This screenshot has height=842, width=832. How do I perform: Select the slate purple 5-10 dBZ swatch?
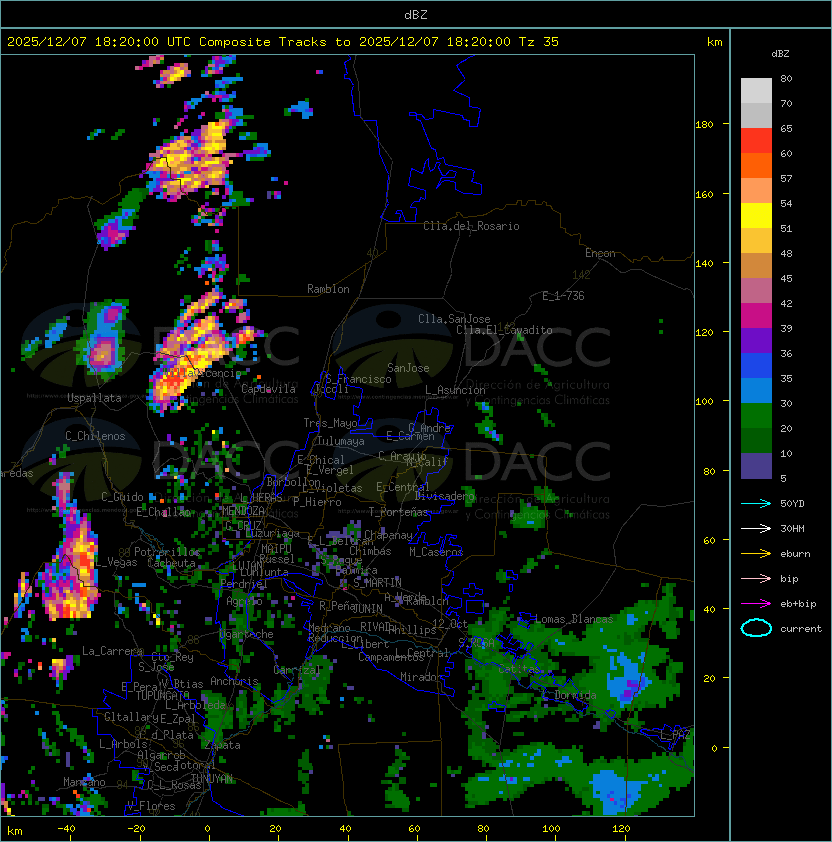tap(756, 466)
